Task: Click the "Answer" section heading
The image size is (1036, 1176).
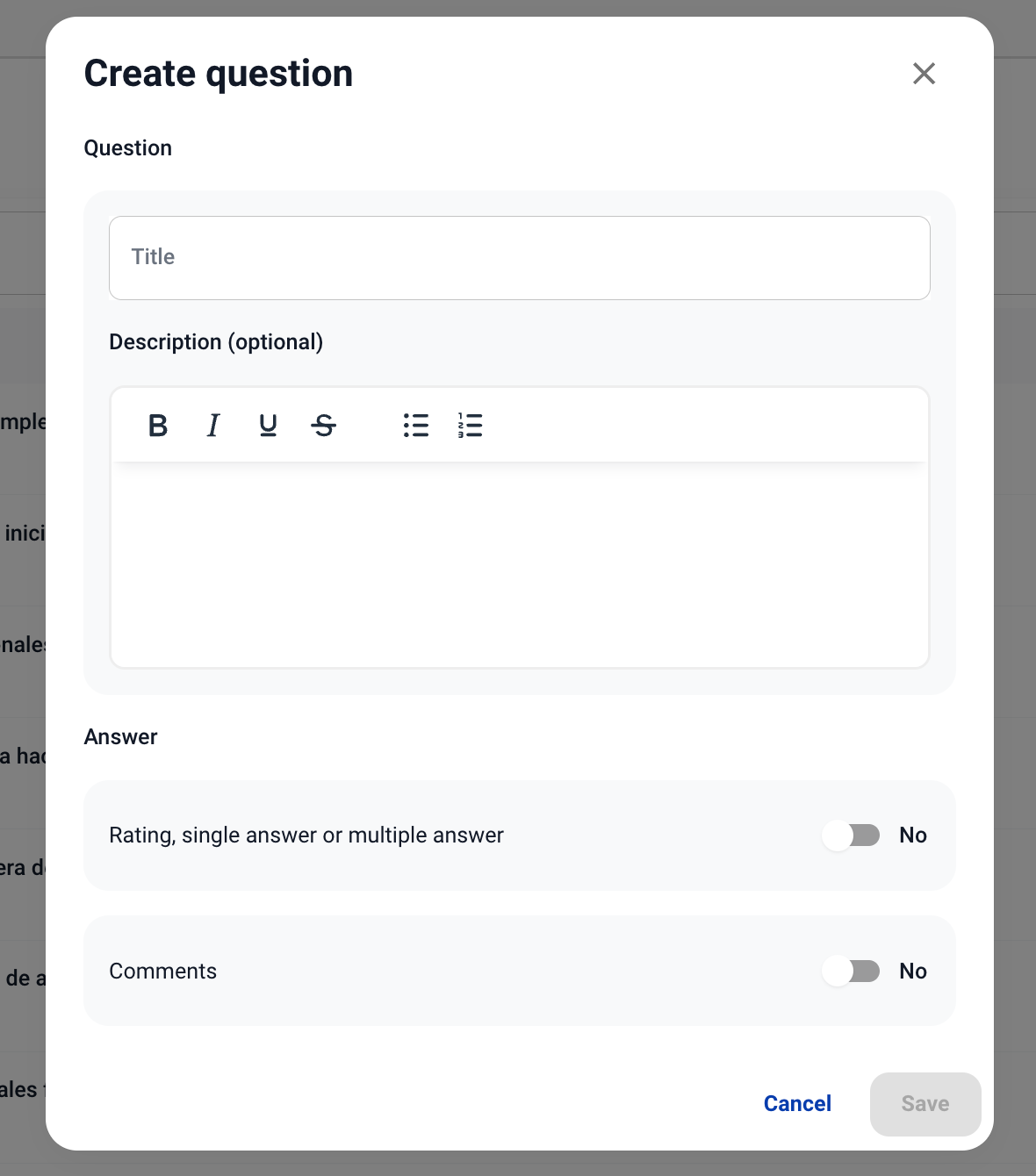Action: pos(121,737)
